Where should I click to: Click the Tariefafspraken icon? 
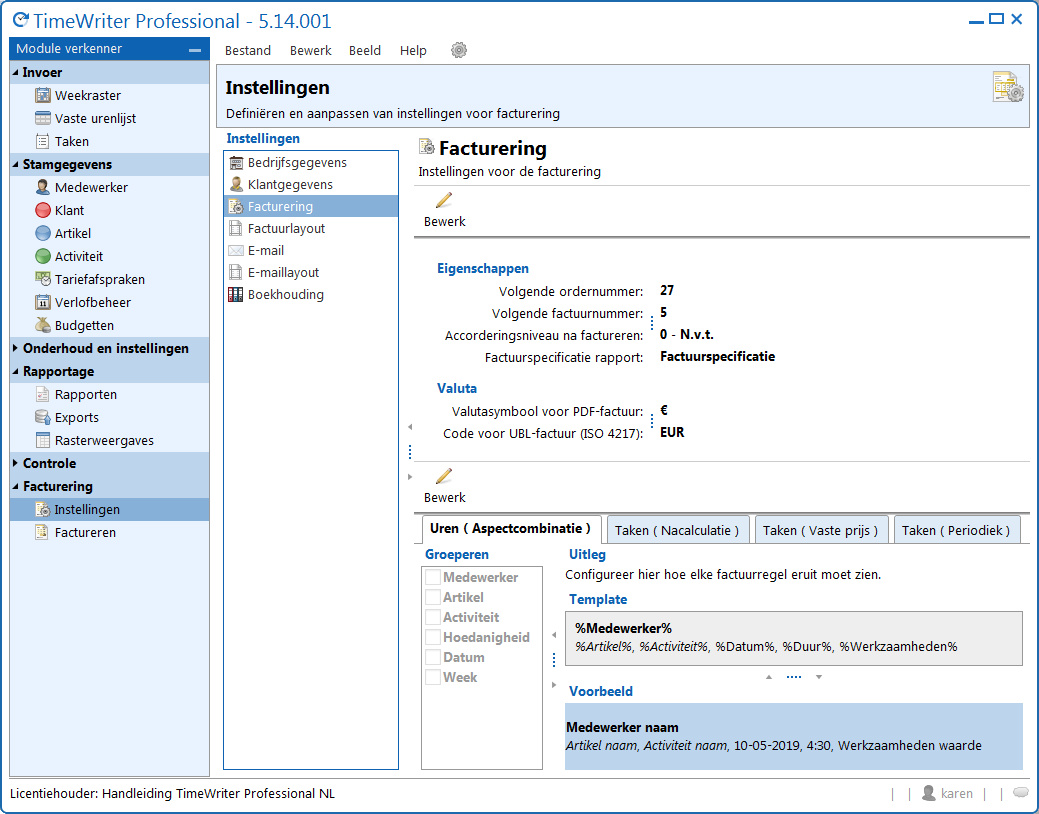click(x=42, y=279)
